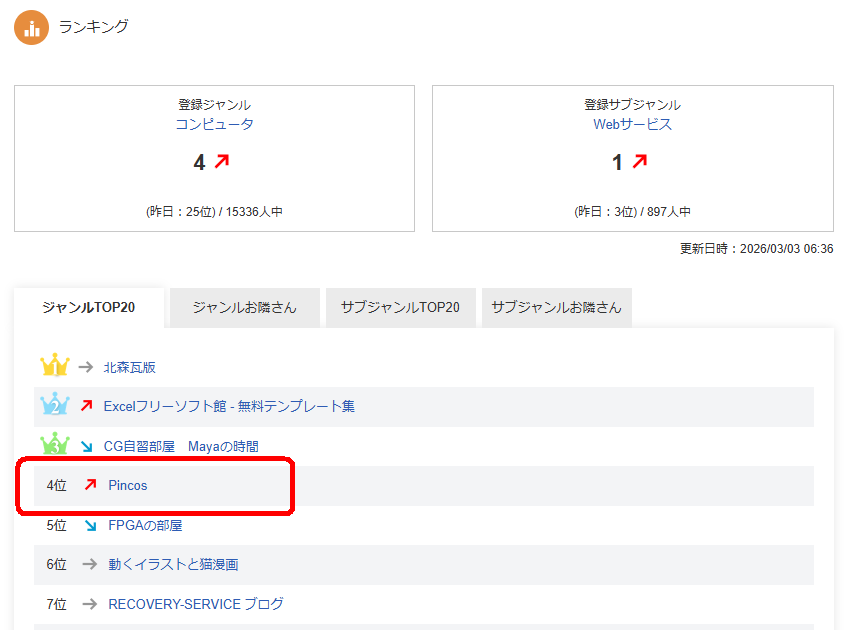
Task: Switch to the サブジャンルお隣さん tab
Action: [556, 307]
